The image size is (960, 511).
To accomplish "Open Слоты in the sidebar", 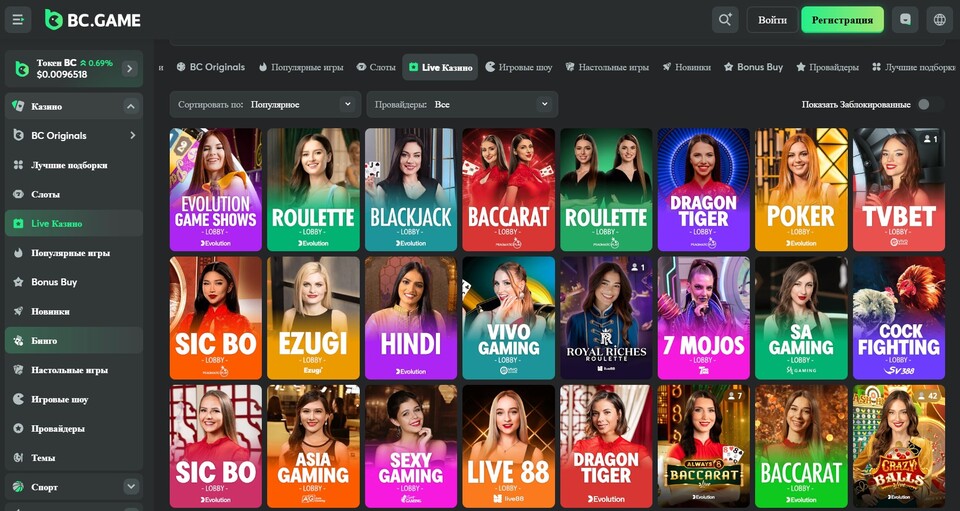I will (73, 194).
